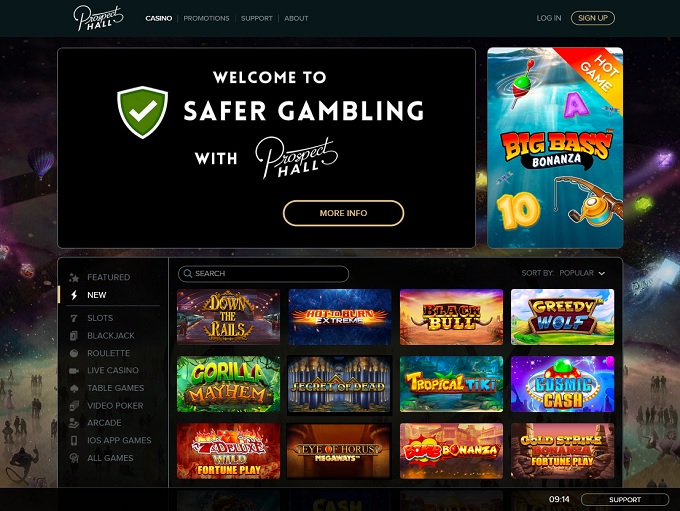Click the Support button in bottom bar
Viewport: 680px width, 511px height.
pyautogui.click(x=625, y=500)
